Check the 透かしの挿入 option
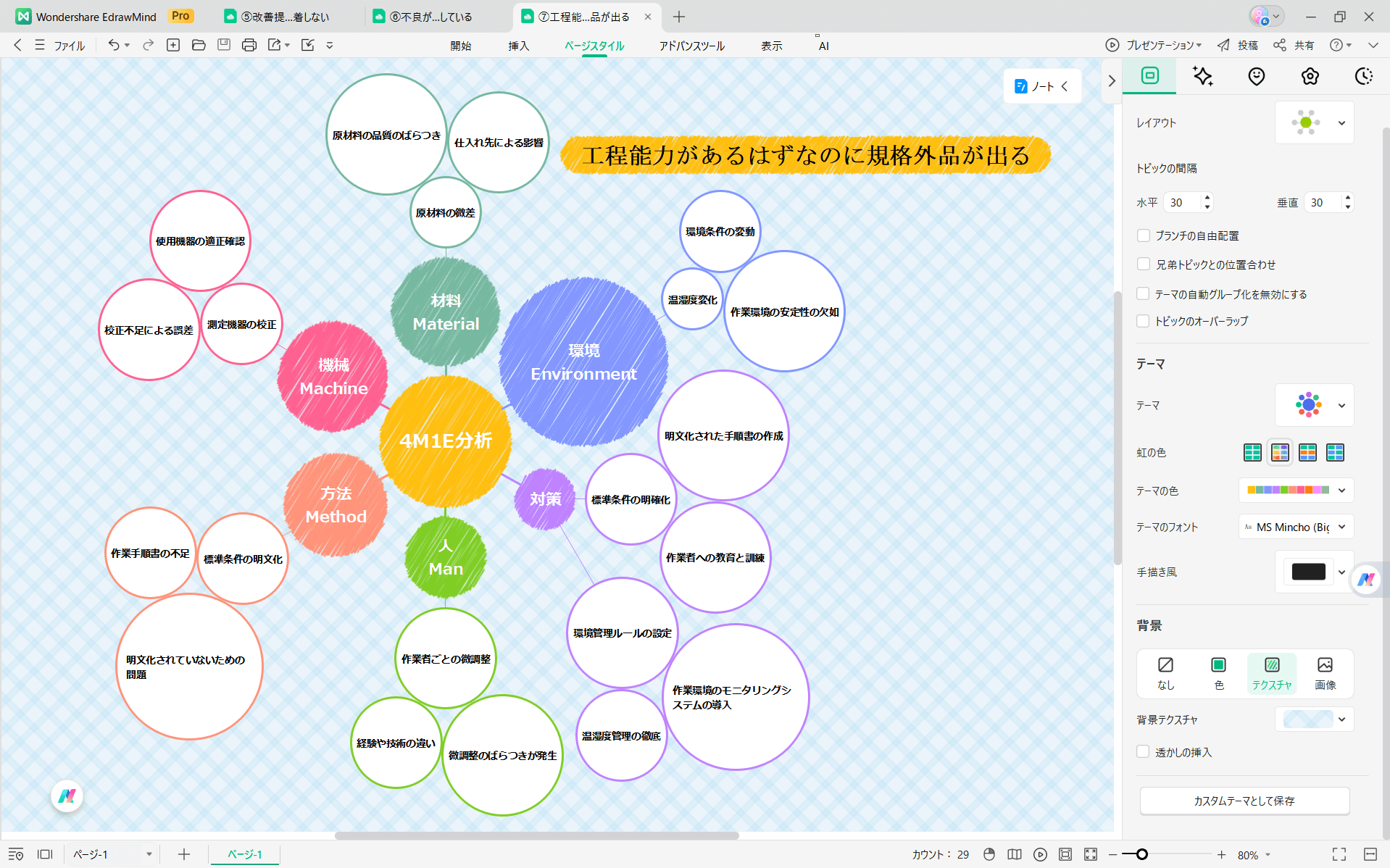 pos(1144,752)
